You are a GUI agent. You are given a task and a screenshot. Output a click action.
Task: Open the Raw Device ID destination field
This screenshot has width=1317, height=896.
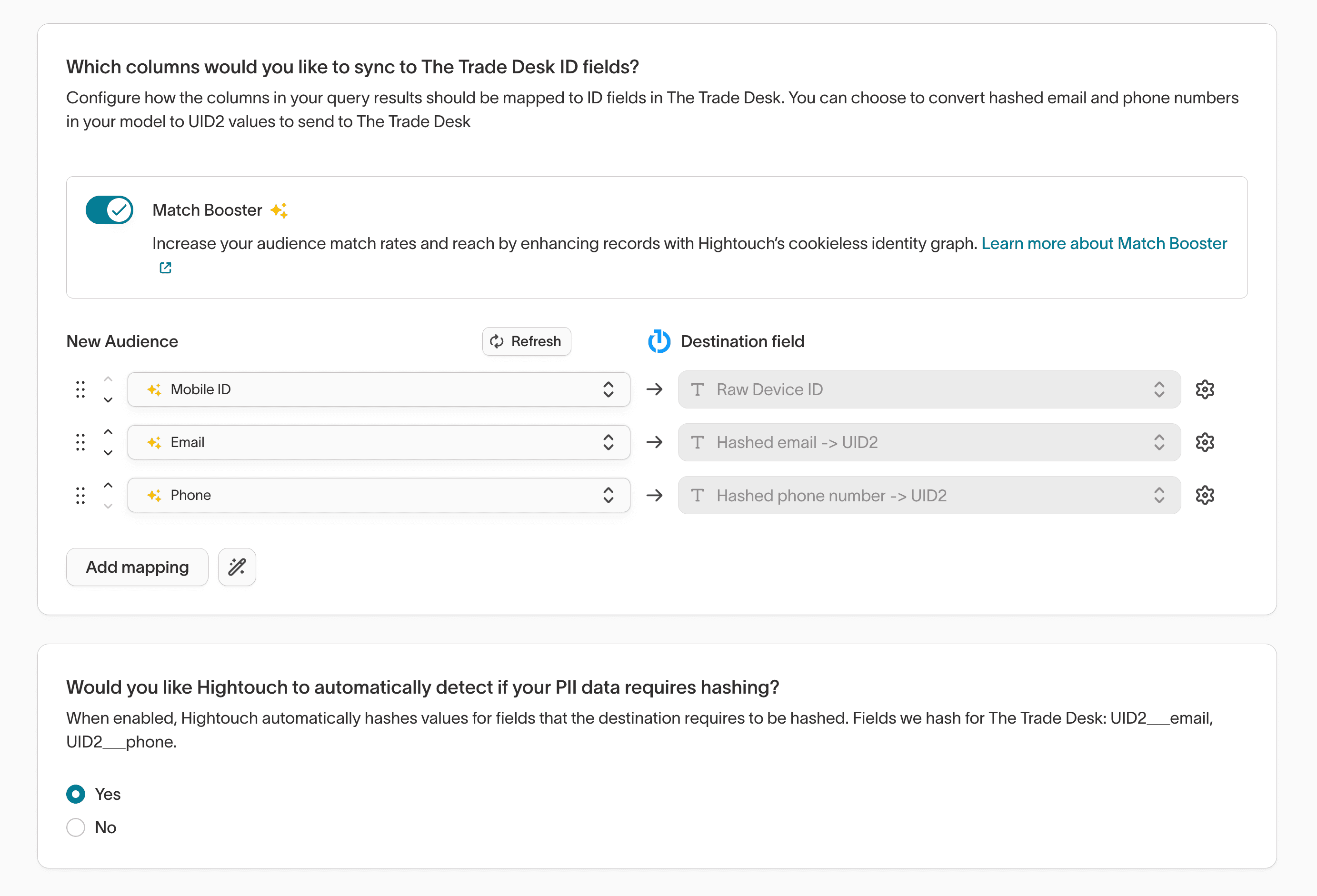click(929, 389)
